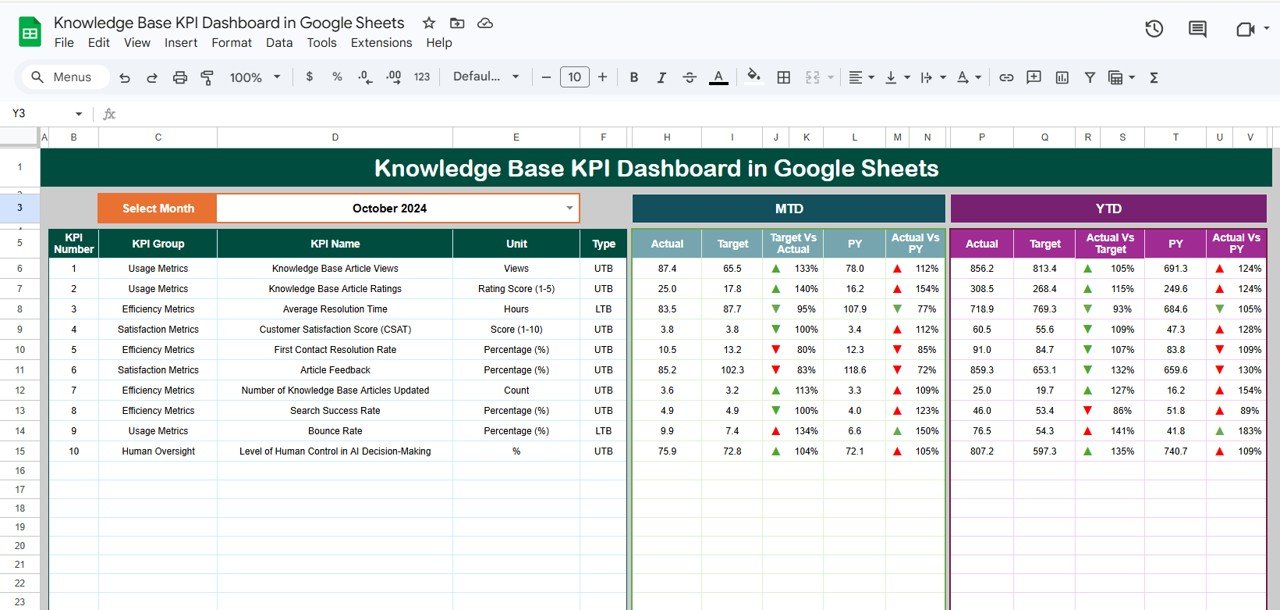Click the Menus search button

click(x=64, y=77)
